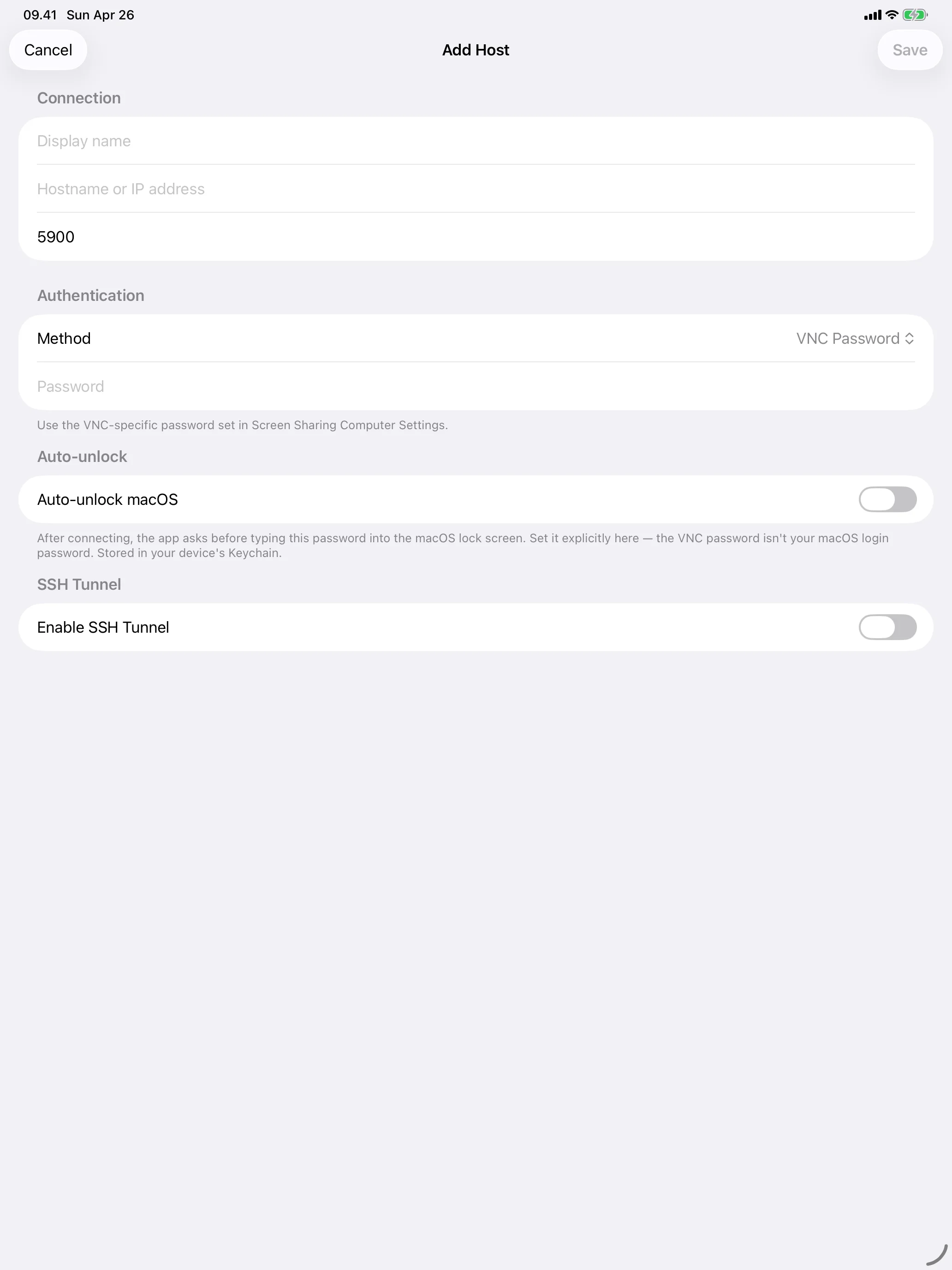
Task: Click the Hostname or IP address field
Action: point(459,188)
